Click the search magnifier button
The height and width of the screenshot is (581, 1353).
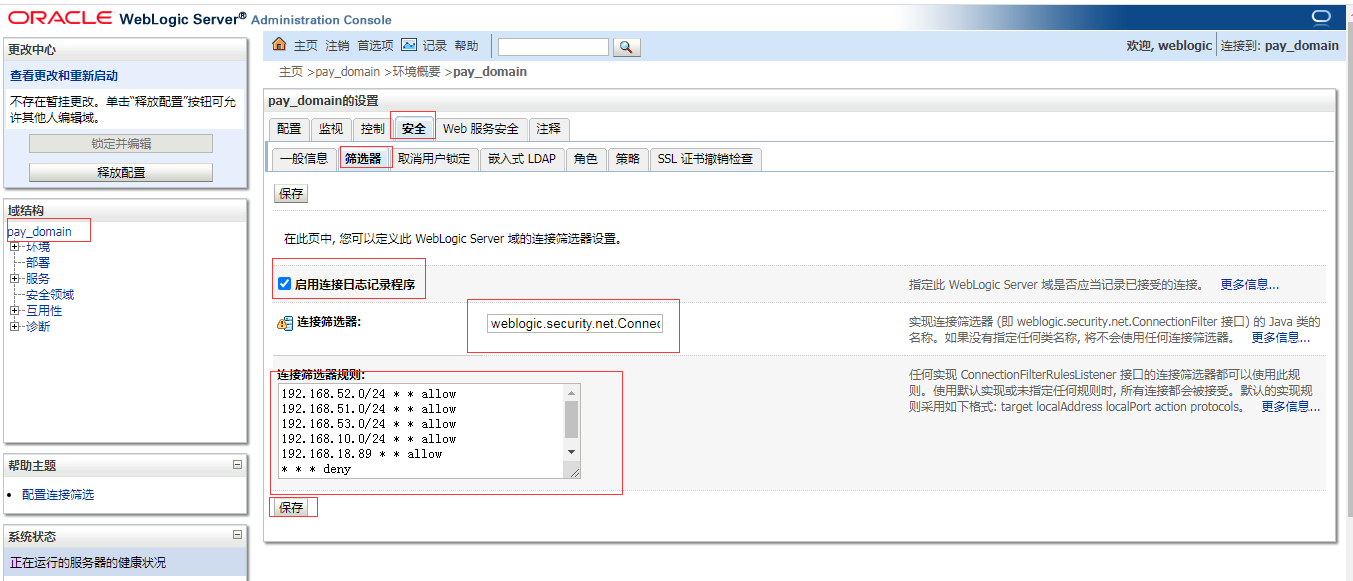click(x=626, y=47)
